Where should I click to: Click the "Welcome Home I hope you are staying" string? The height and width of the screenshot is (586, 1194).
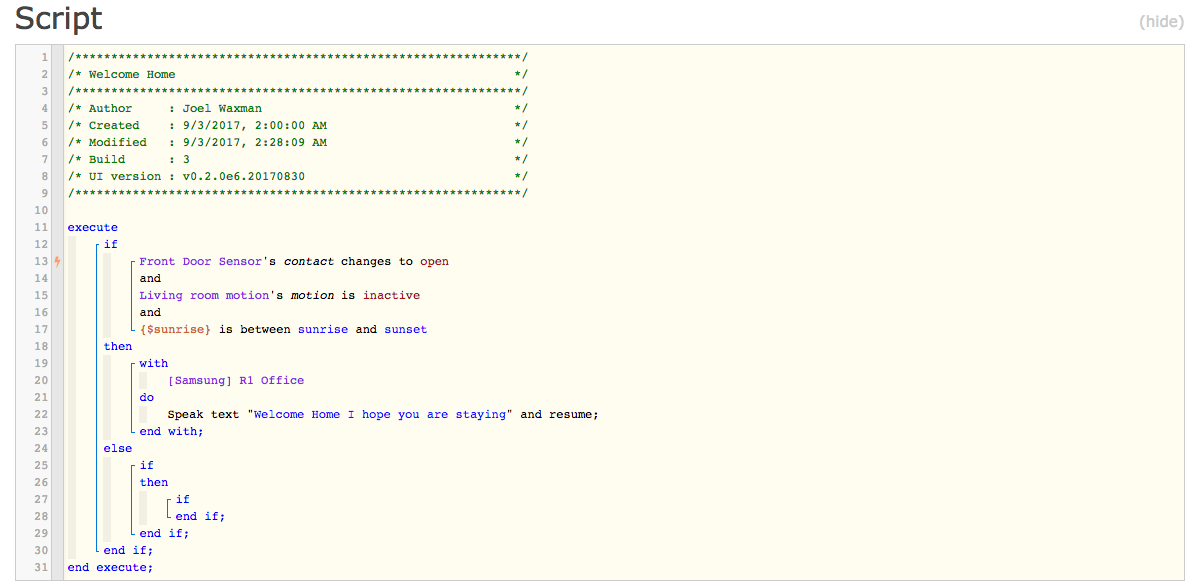pos(381,415)
